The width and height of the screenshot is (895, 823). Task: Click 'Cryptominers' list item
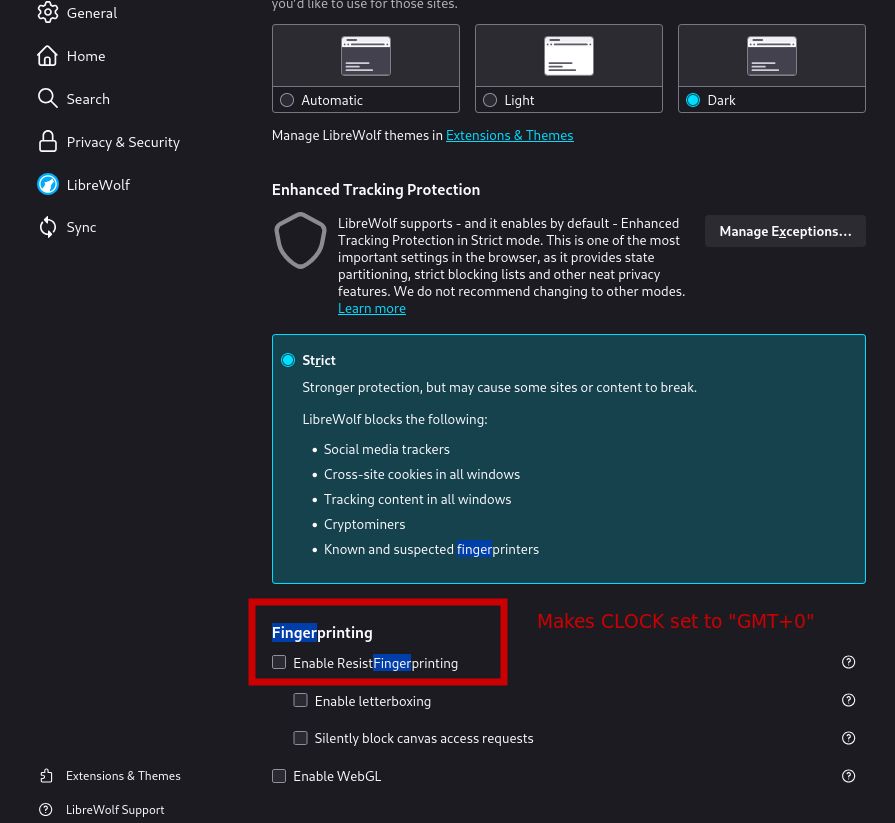click(x=364, y=524)
